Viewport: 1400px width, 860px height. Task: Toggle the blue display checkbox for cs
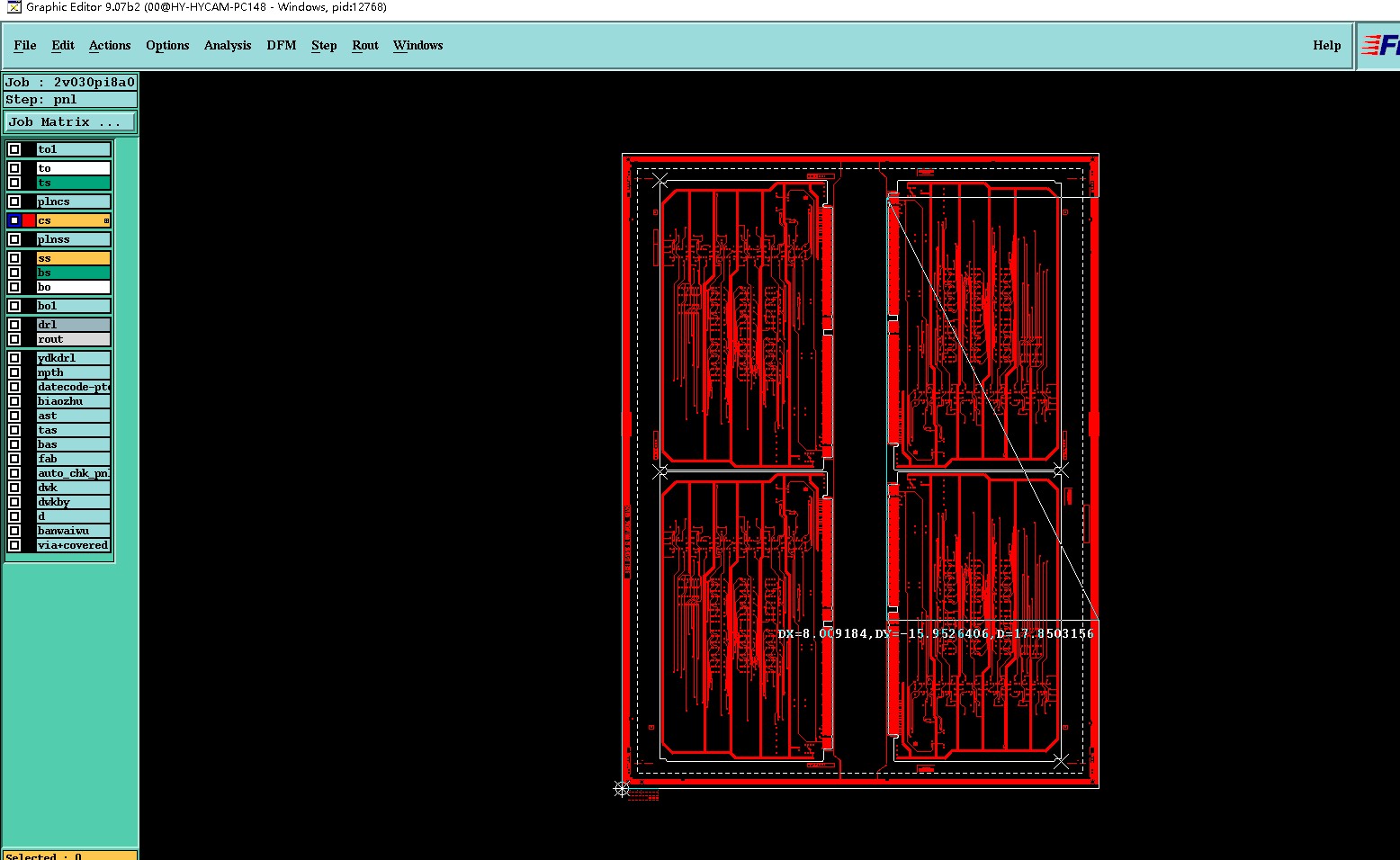(x=14, y=220)
